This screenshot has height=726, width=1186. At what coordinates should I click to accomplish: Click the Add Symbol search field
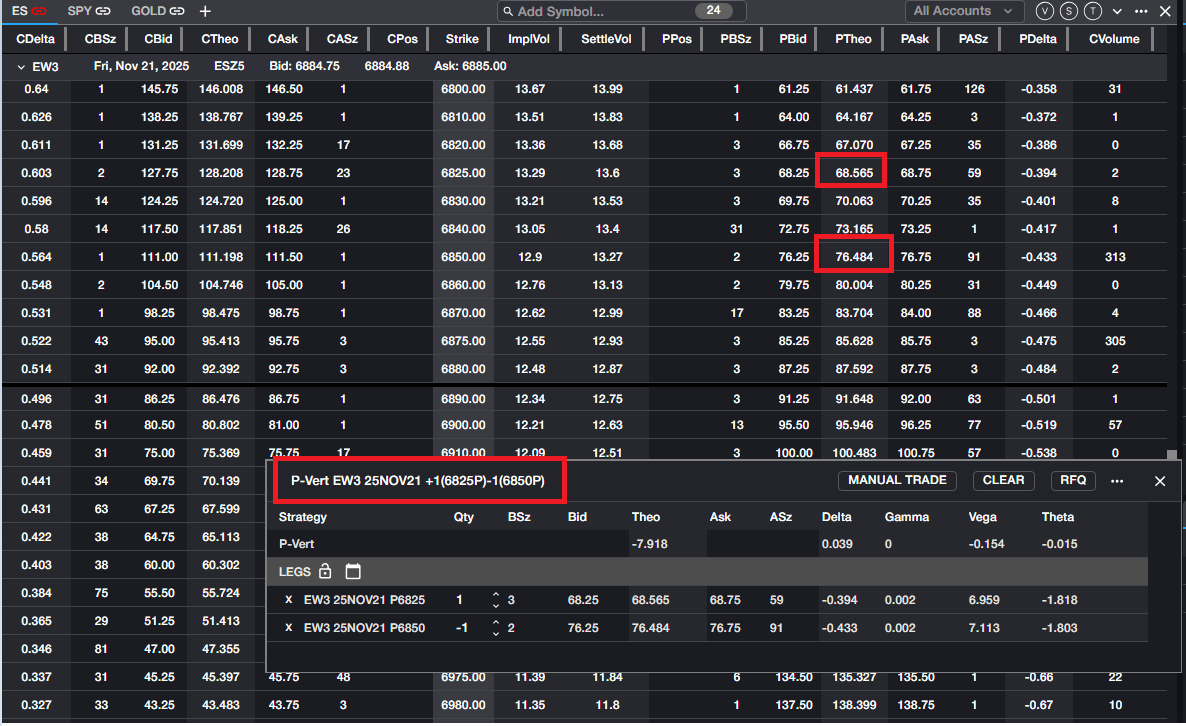(x=600, y=12)
